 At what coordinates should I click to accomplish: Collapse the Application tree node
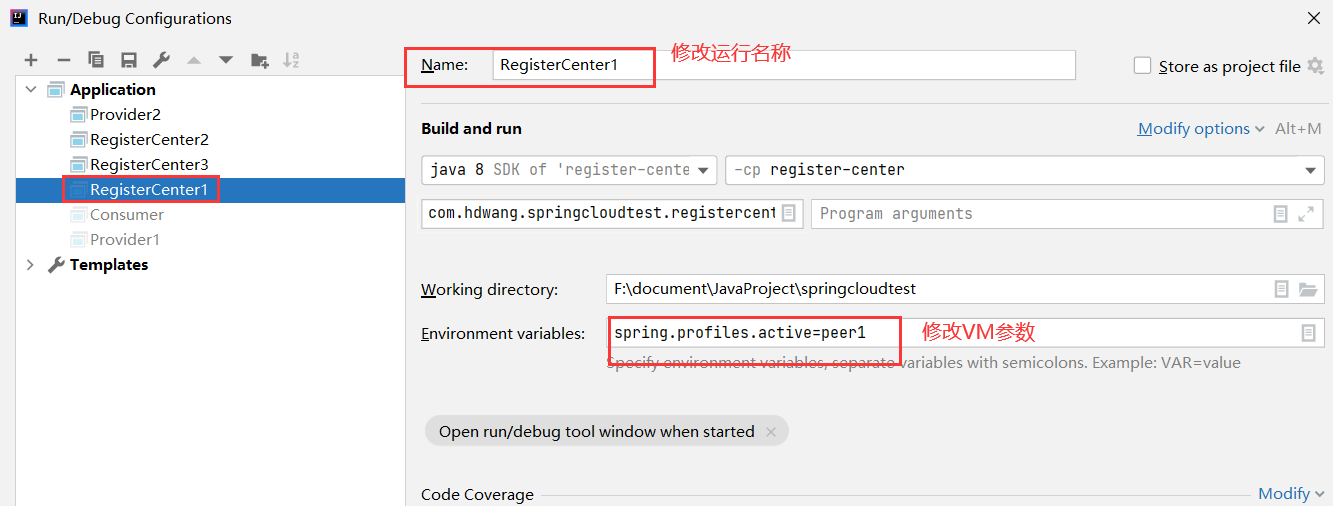[x=30, y=90]
